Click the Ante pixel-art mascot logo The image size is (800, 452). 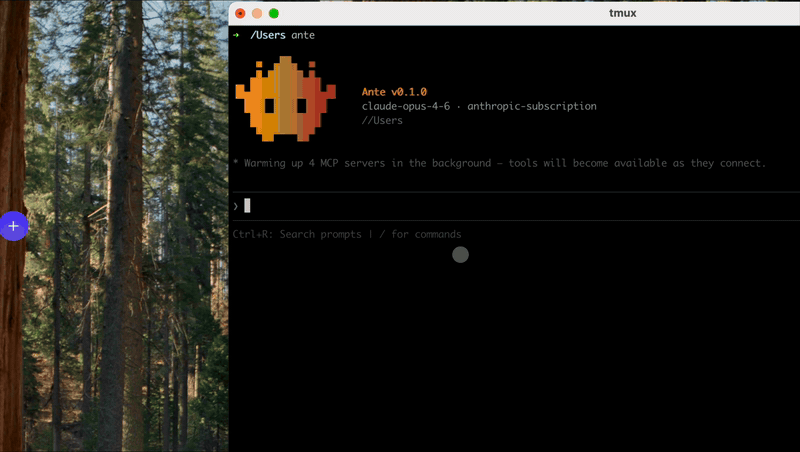point(285,99)
